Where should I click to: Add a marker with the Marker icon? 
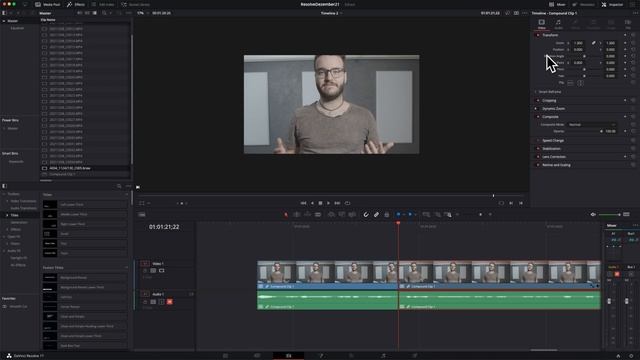click(410, 215)
